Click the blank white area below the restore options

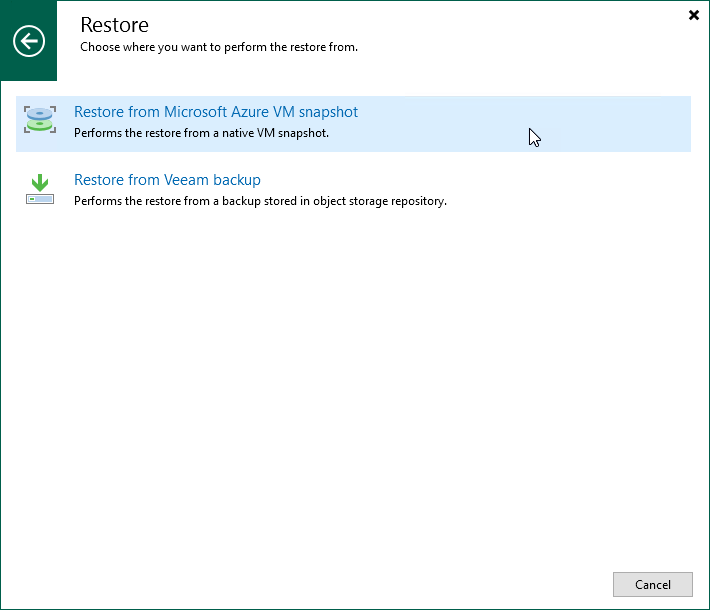pyautogui.click(x=350, y=380)
